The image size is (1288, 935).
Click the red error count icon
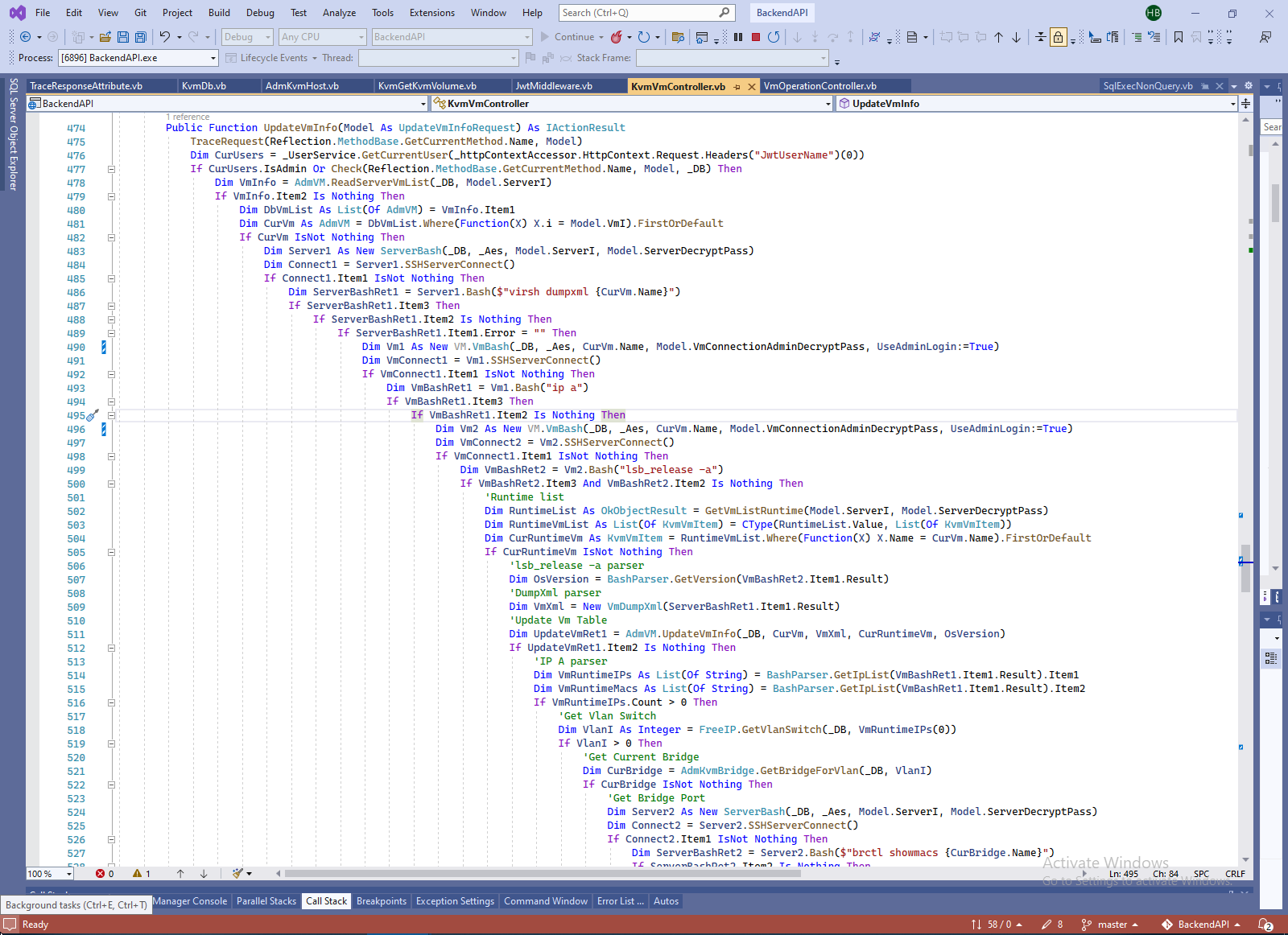(x=100, y=874)
